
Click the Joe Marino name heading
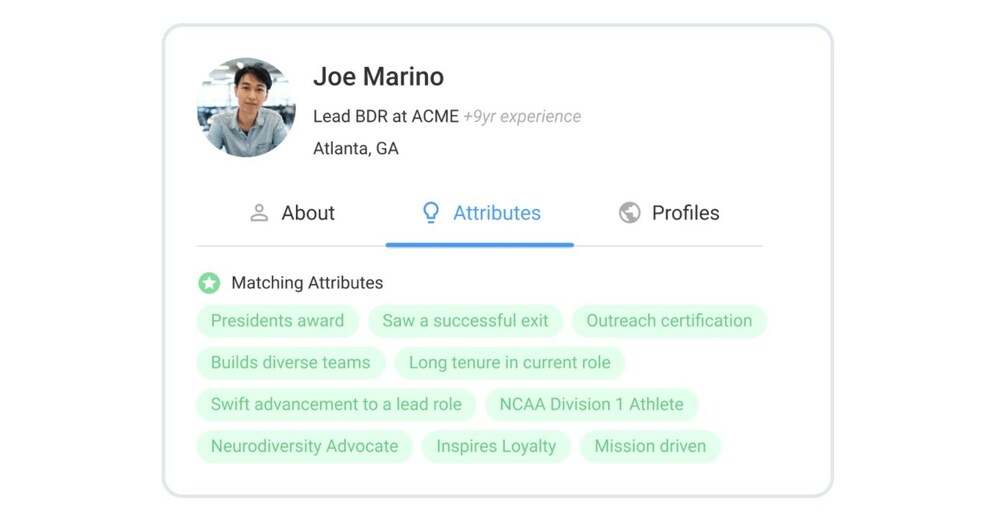pos(379,76)
